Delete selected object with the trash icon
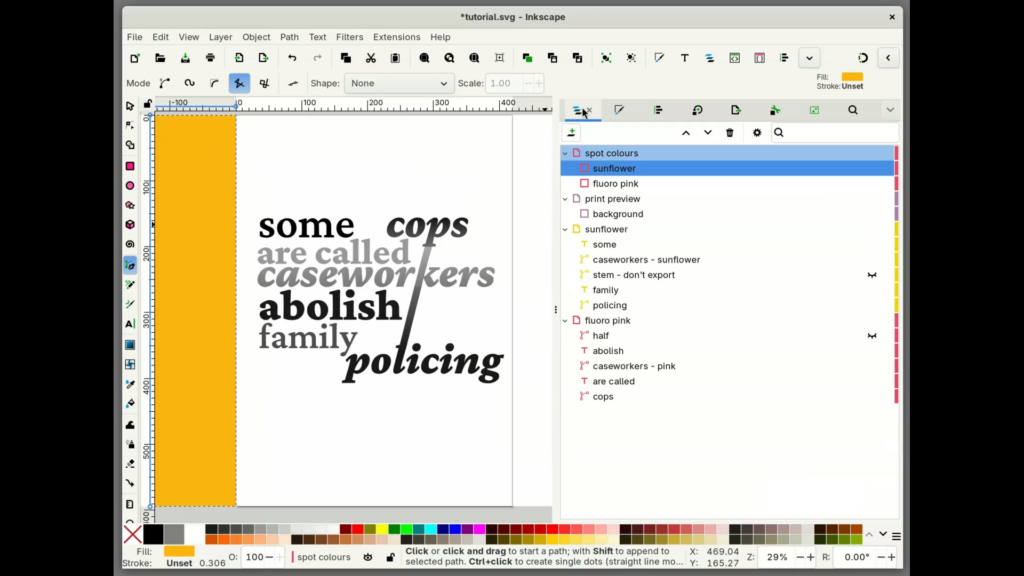Image resolution: width=1024 pixels, height=576 pixels. (x=730, y=132)
